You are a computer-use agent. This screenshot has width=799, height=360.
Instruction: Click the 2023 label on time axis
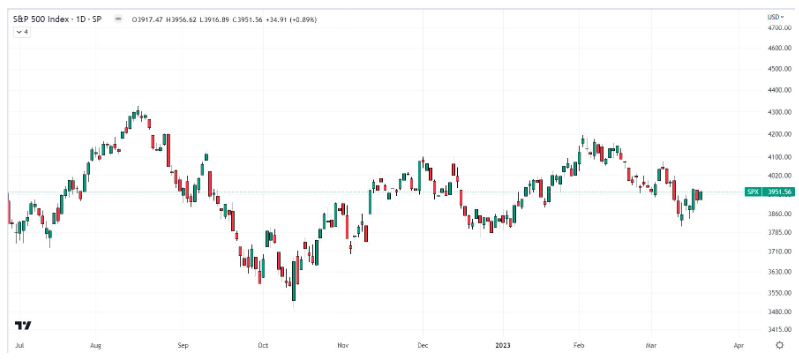pos(503,346)
